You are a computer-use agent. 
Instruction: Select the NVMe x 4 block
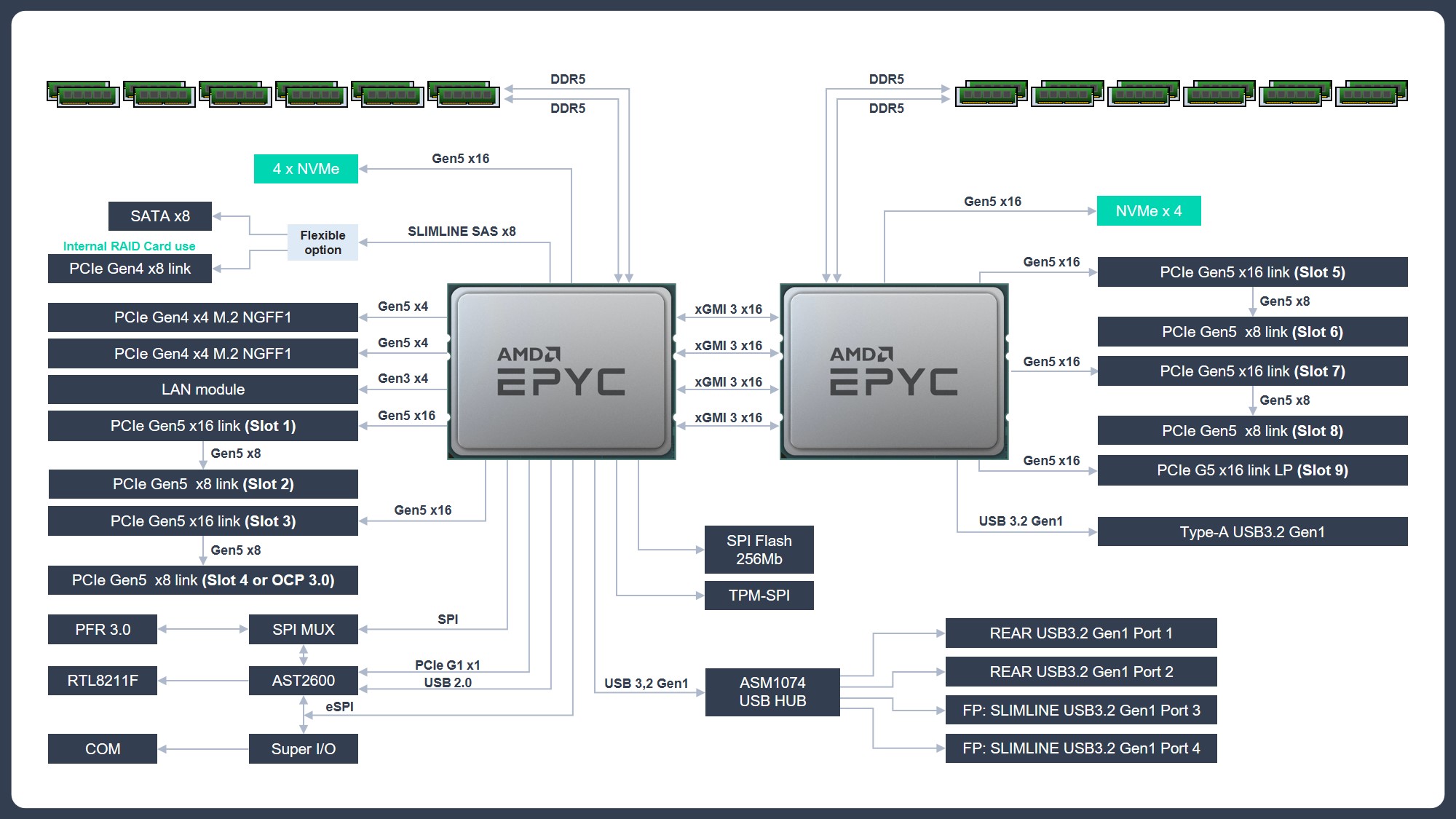pos(1149,211)
